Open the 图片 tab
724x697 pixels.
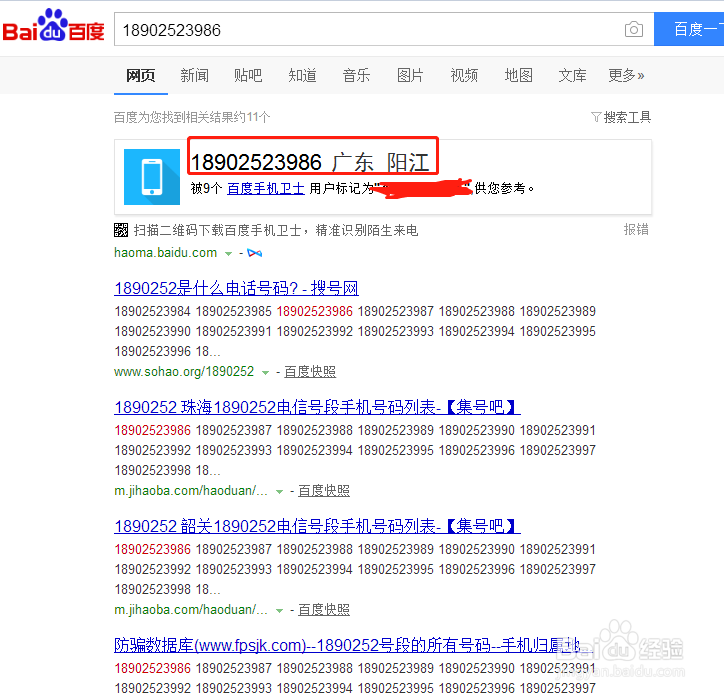click(410, 75)
